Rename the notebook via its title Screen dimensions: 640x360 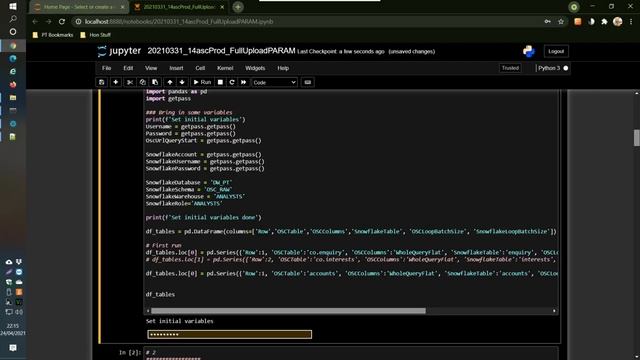(x=221, y=51)
